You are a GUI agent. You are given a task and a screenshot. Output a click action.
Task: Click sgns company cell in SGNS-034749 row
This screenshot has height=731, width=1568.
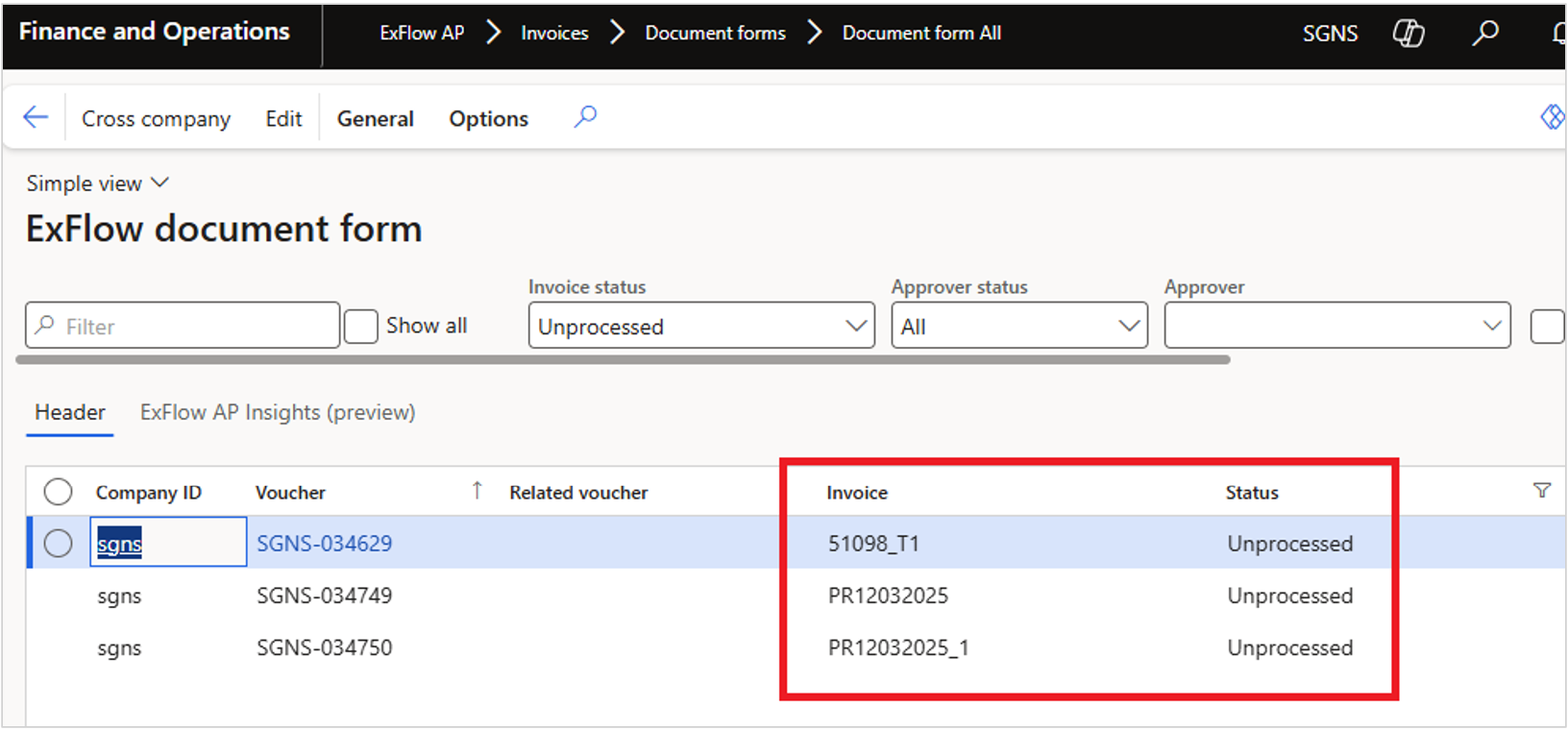pyautogui.click(x=119, y=597)
